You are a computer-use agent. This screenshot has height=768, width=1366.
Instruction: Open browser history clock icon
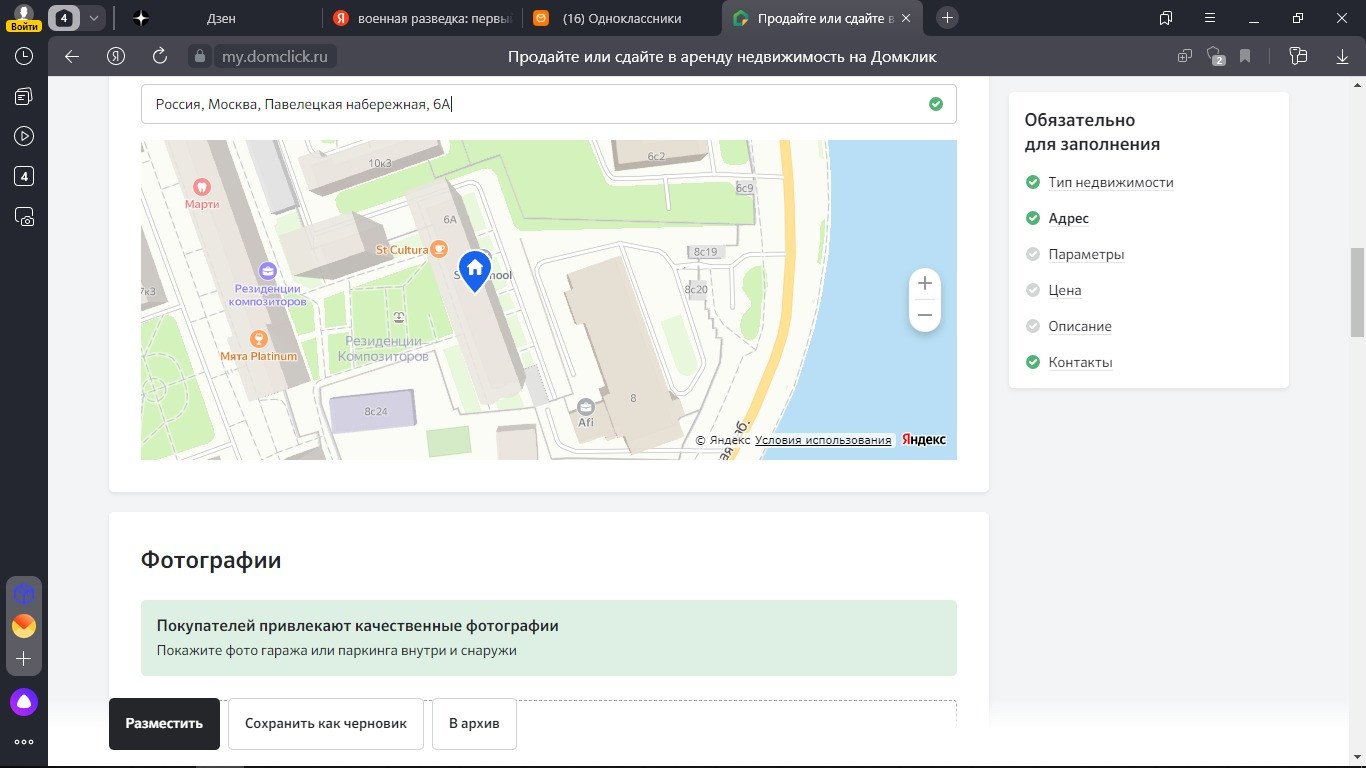[24, 57]
